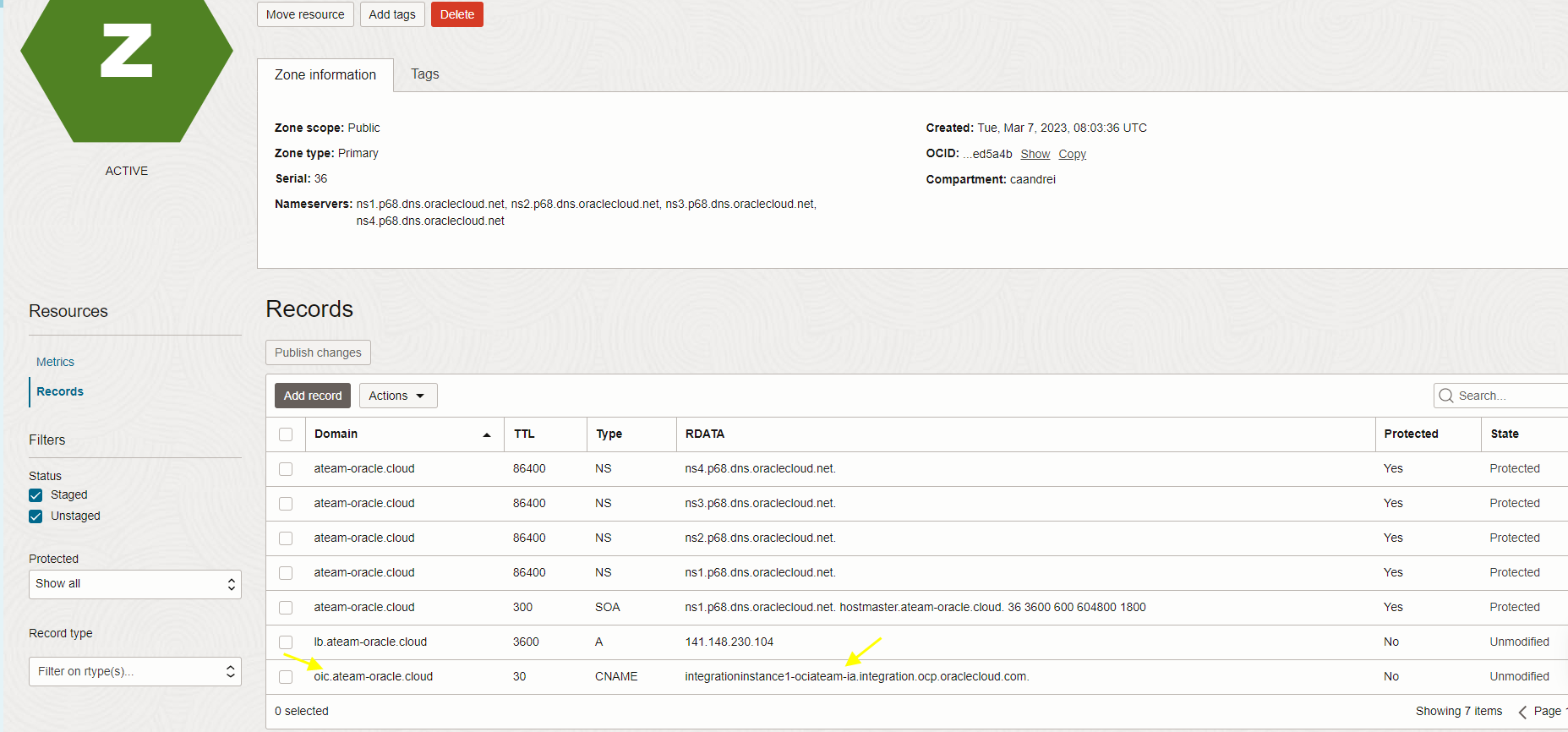This screenshot has height=732, width=1568.
Task: Check the select-all records header checkbox
Action: tap(286, 434)
